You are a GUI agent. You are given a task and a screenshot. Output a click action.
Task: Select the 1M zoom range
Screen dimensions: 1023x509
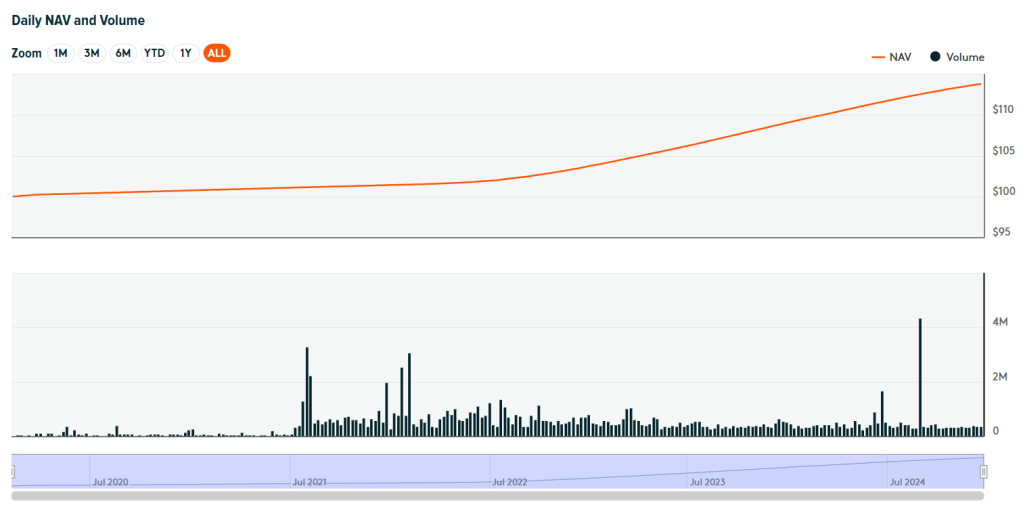click(61, 53)
